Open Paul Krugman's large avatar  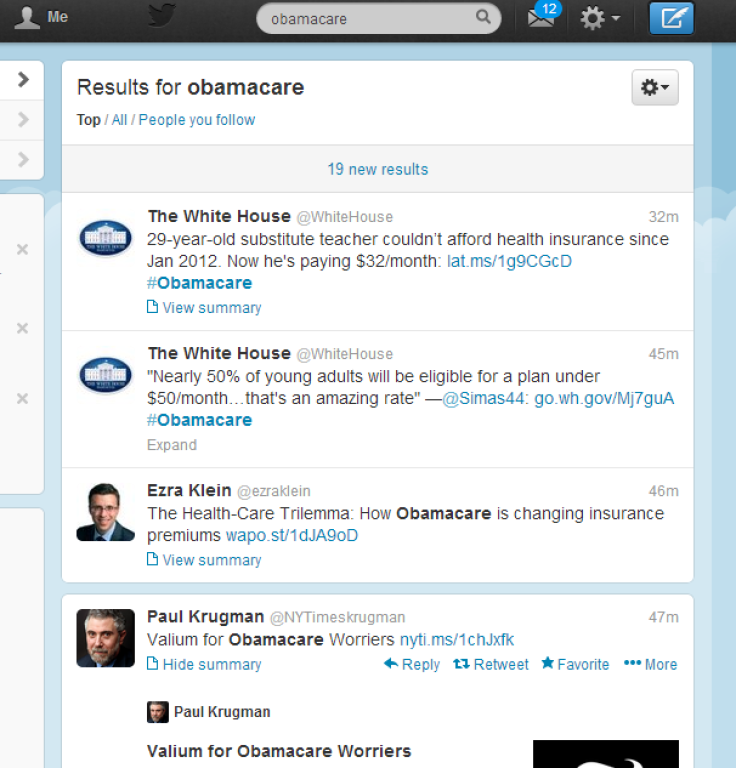click(x=105, y=638)
